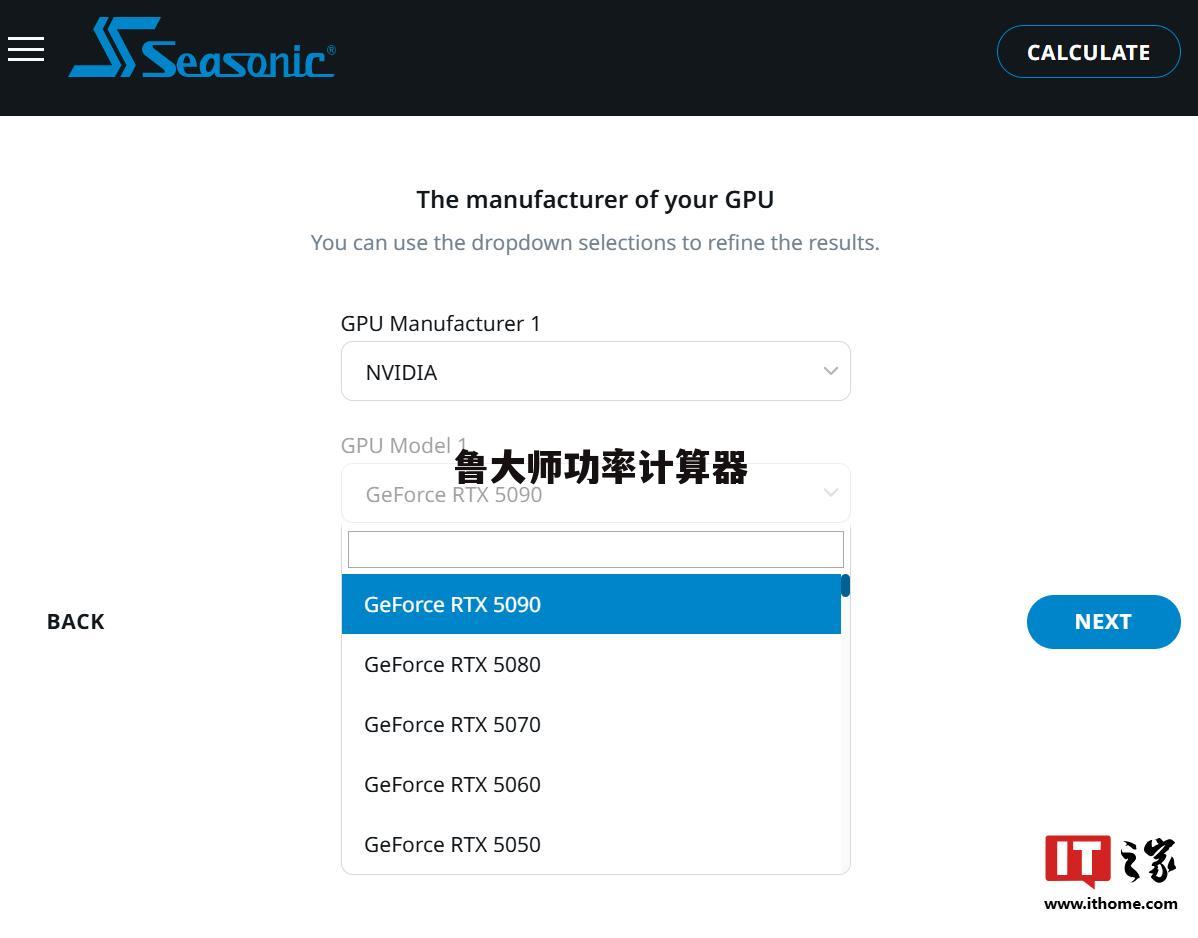Choose GeForce RTX 5070 from list

pos(591,724)
